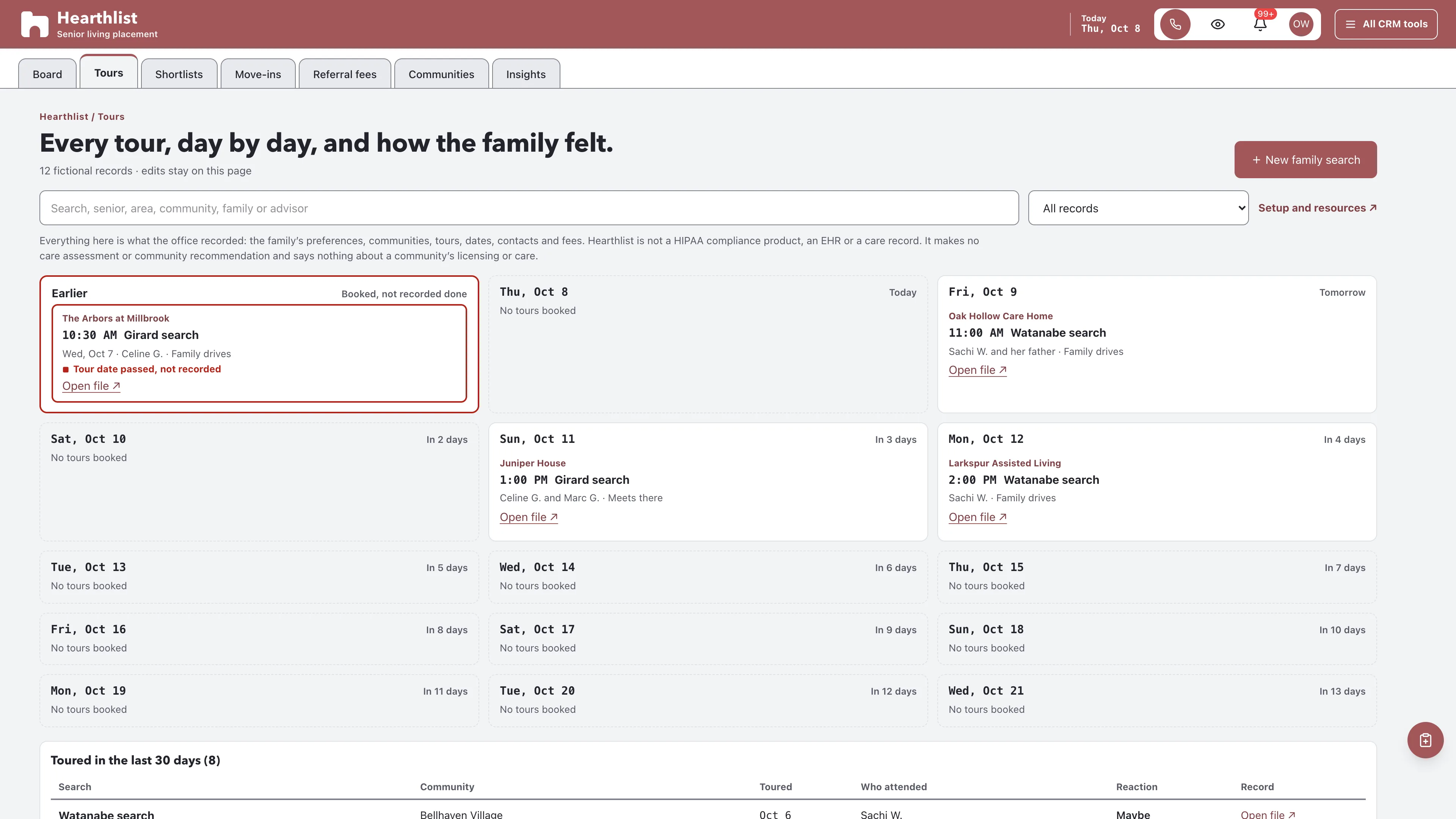Open Setup and resources link
The width and height of the screenshot is (1456, 819).
(1317, 208)
